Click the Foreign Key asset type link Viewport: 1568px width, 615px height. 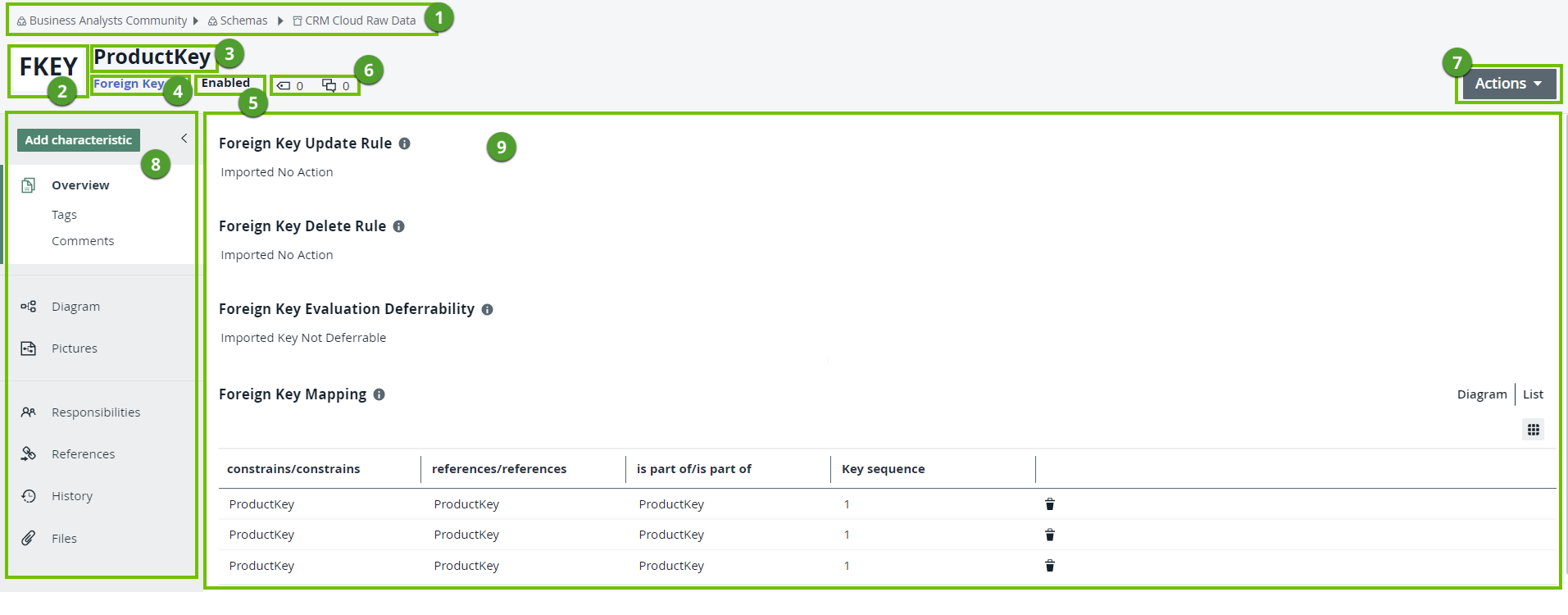click(x=129, y=84)
